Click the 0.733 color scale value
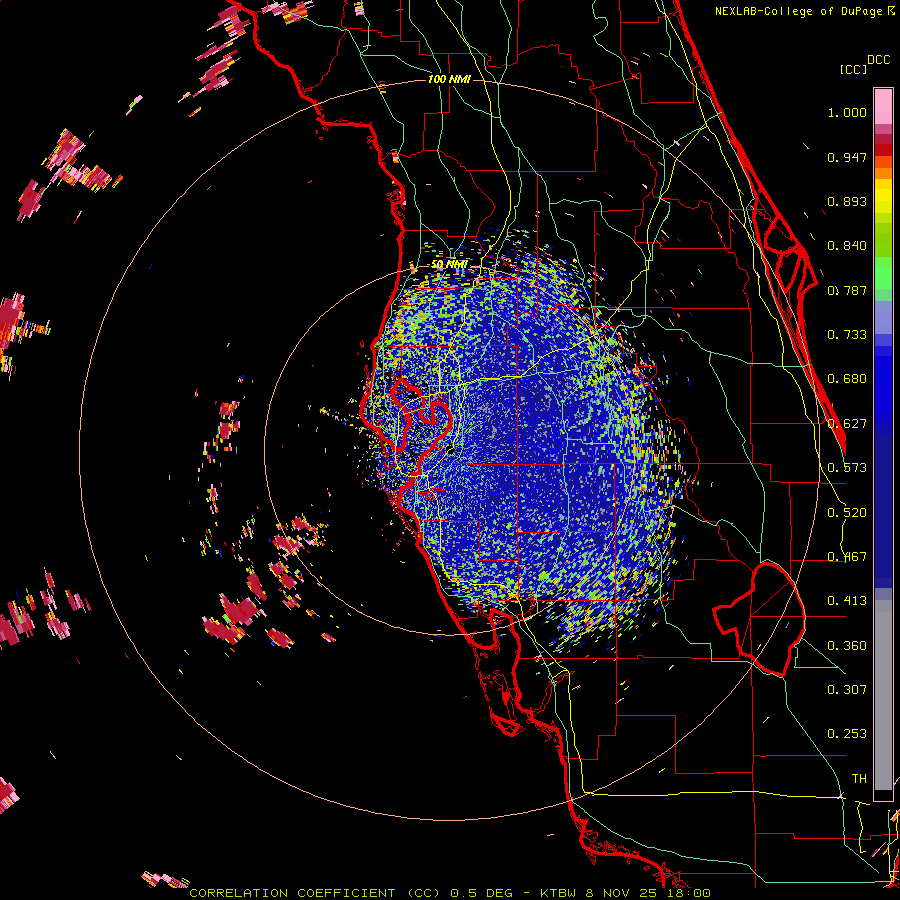Image resolution: width=900 pixels, height=900 pixels. point(847,335)
